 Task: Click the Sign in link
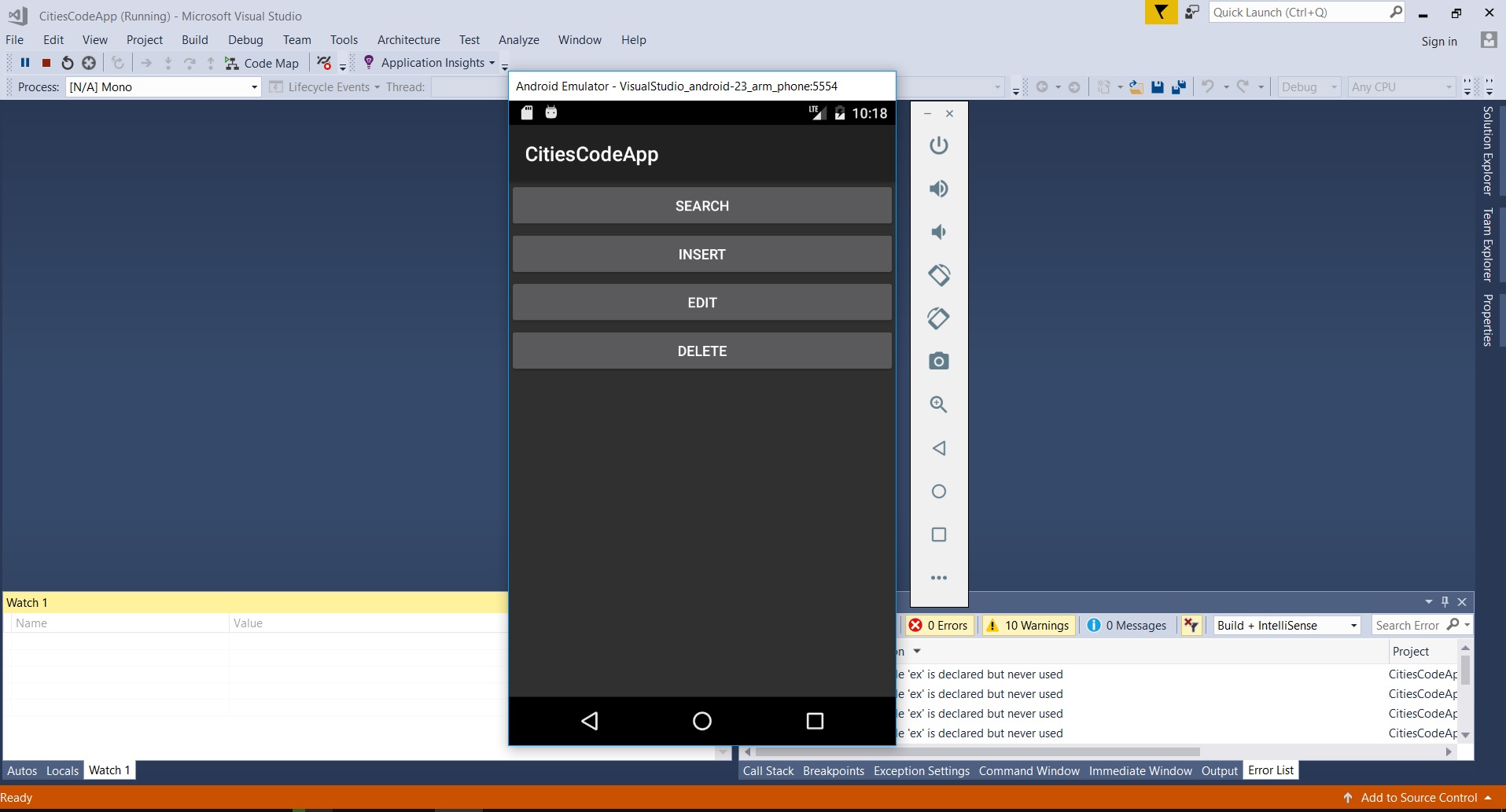tap(1439, 42)
